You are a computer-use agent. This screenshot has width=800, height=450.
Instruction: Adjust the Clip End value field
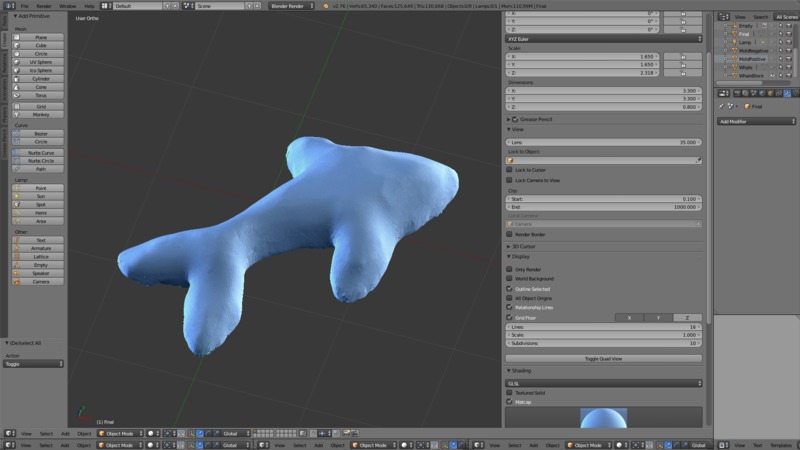click(604, 207)
